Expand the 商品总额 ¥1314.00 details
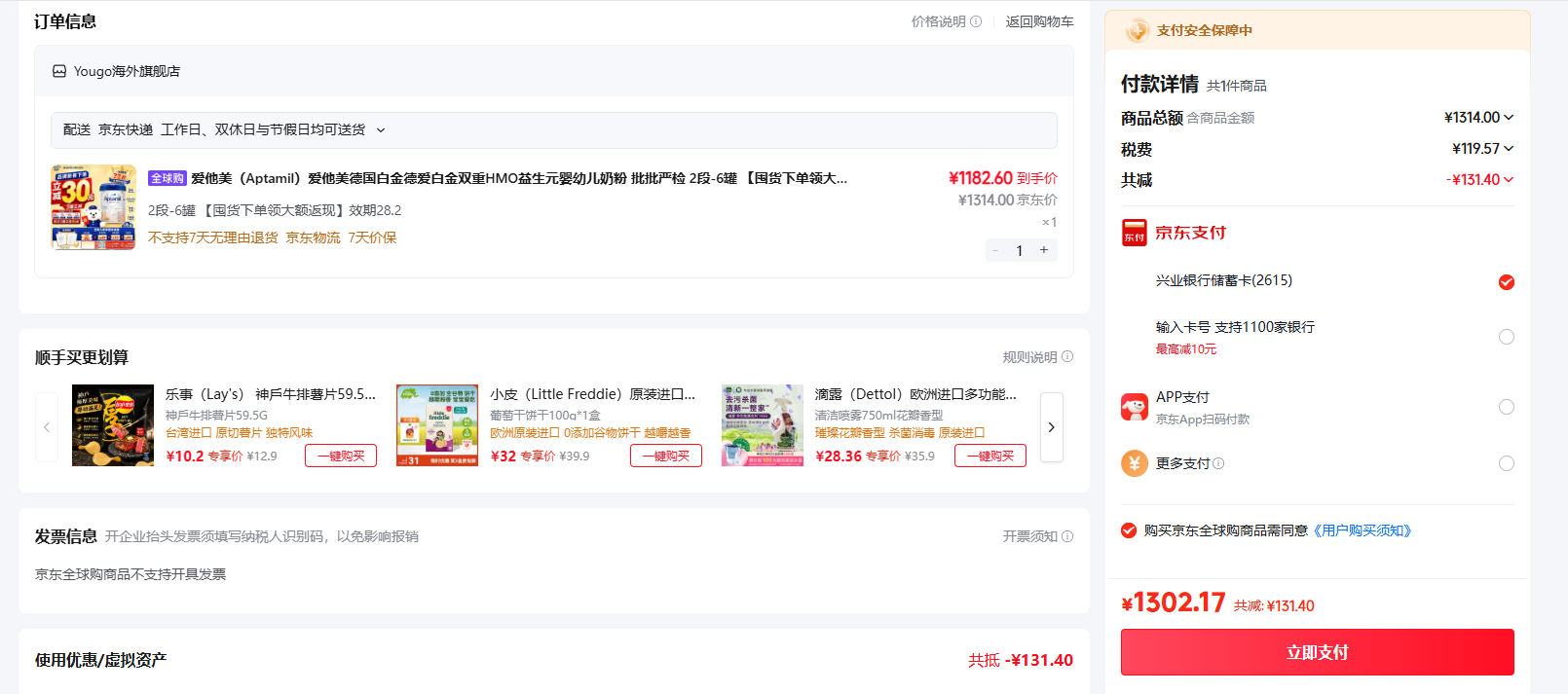The image size is (1568, 694). 1509,117
